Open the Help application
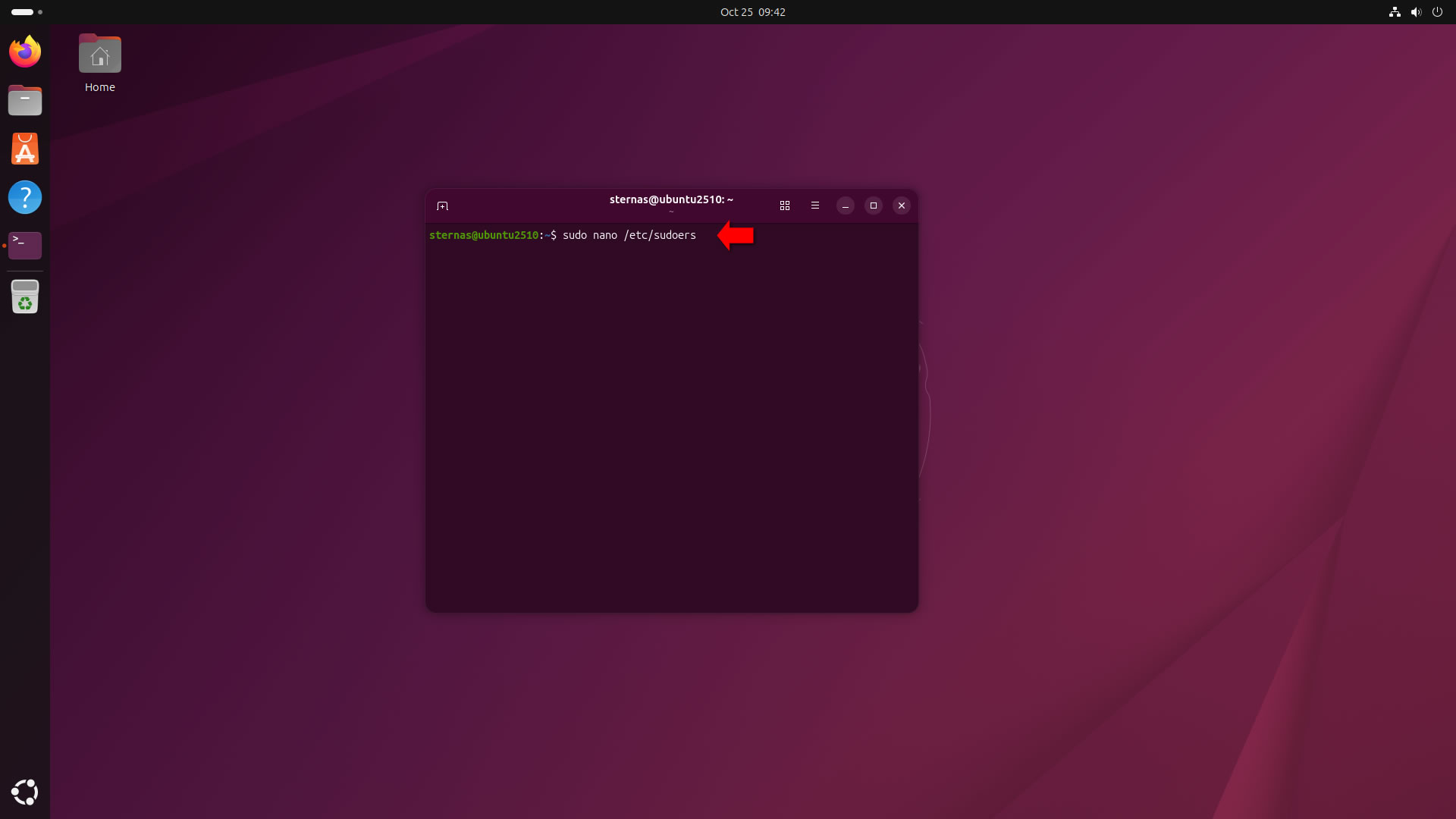 point(25,197)
